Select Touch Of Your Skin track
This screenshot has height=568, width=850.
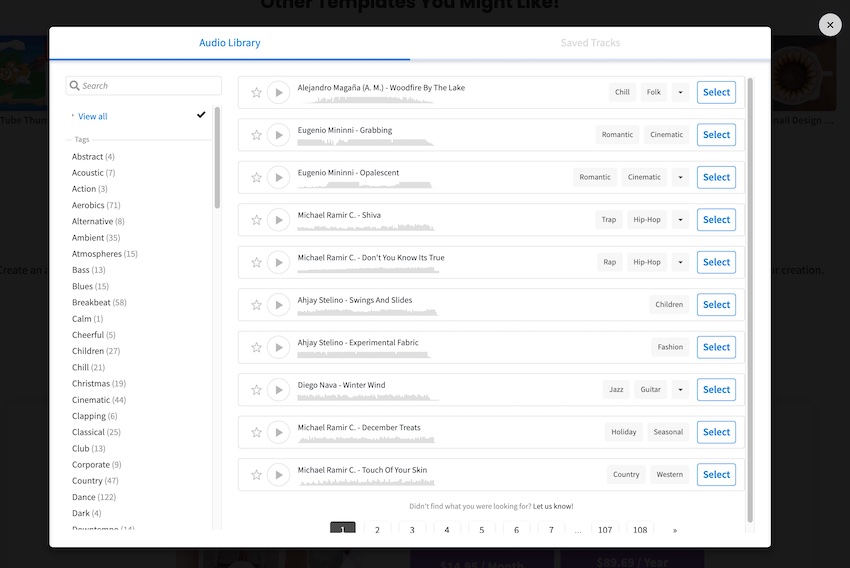pyautogui.click(x=716, y=474)
